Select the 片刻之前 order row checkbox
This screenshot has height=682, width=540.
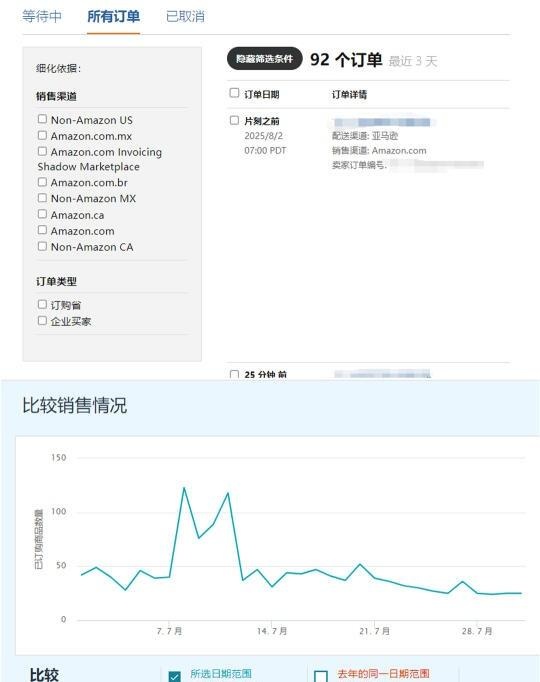pos(234,120)
